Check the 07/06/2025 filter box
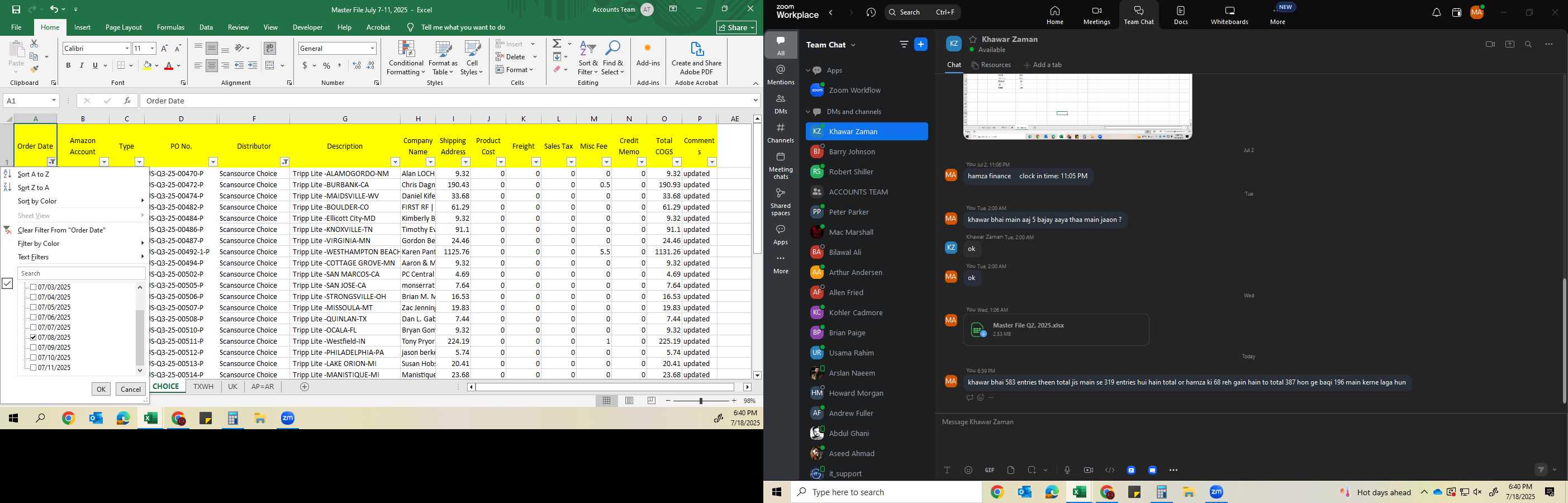The height and width of the screenshot is (503, 1568). 34,317
